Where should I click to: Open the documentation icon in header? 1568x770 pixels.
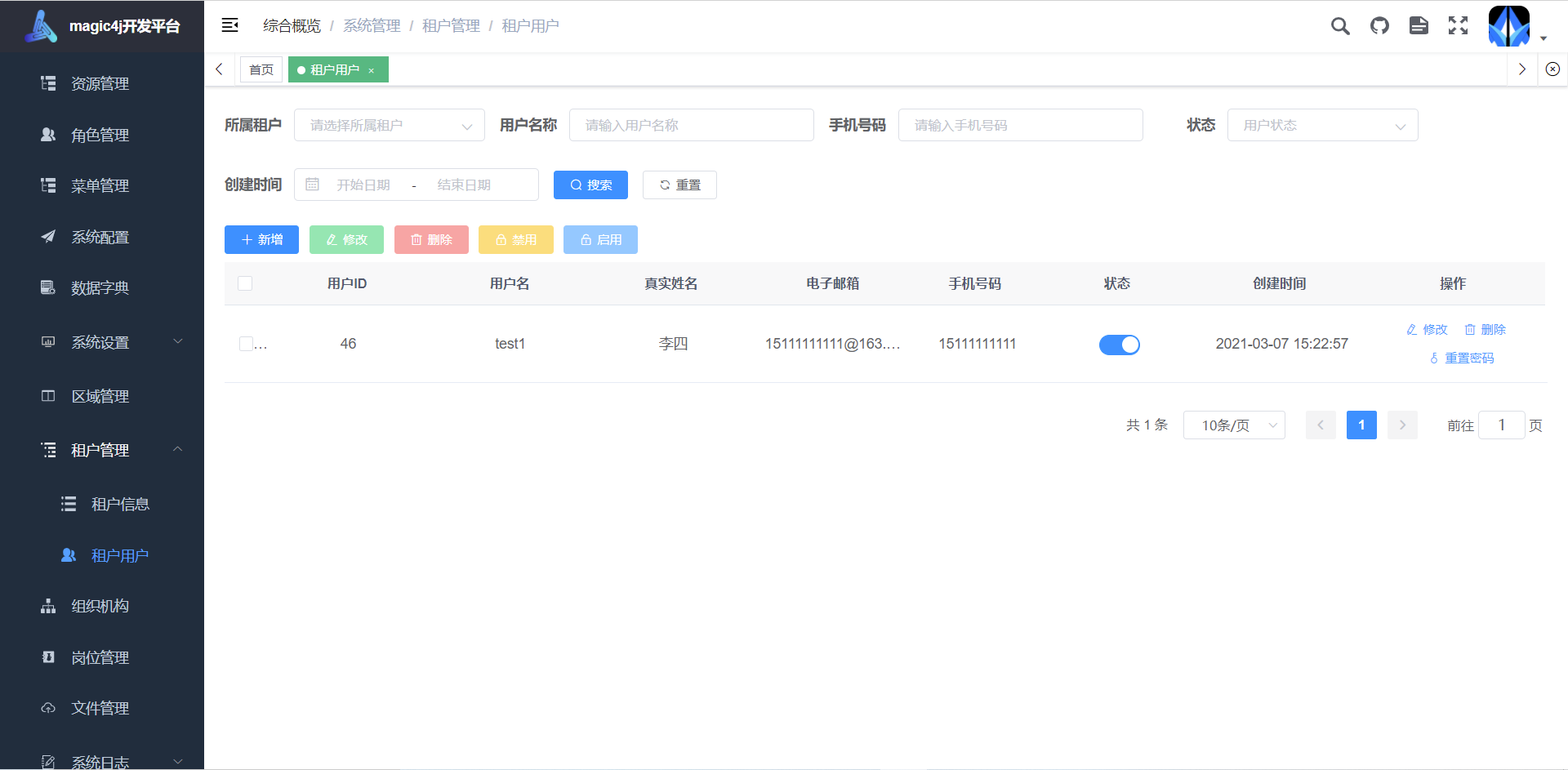pyautogui.click(x=1419, y=26)
